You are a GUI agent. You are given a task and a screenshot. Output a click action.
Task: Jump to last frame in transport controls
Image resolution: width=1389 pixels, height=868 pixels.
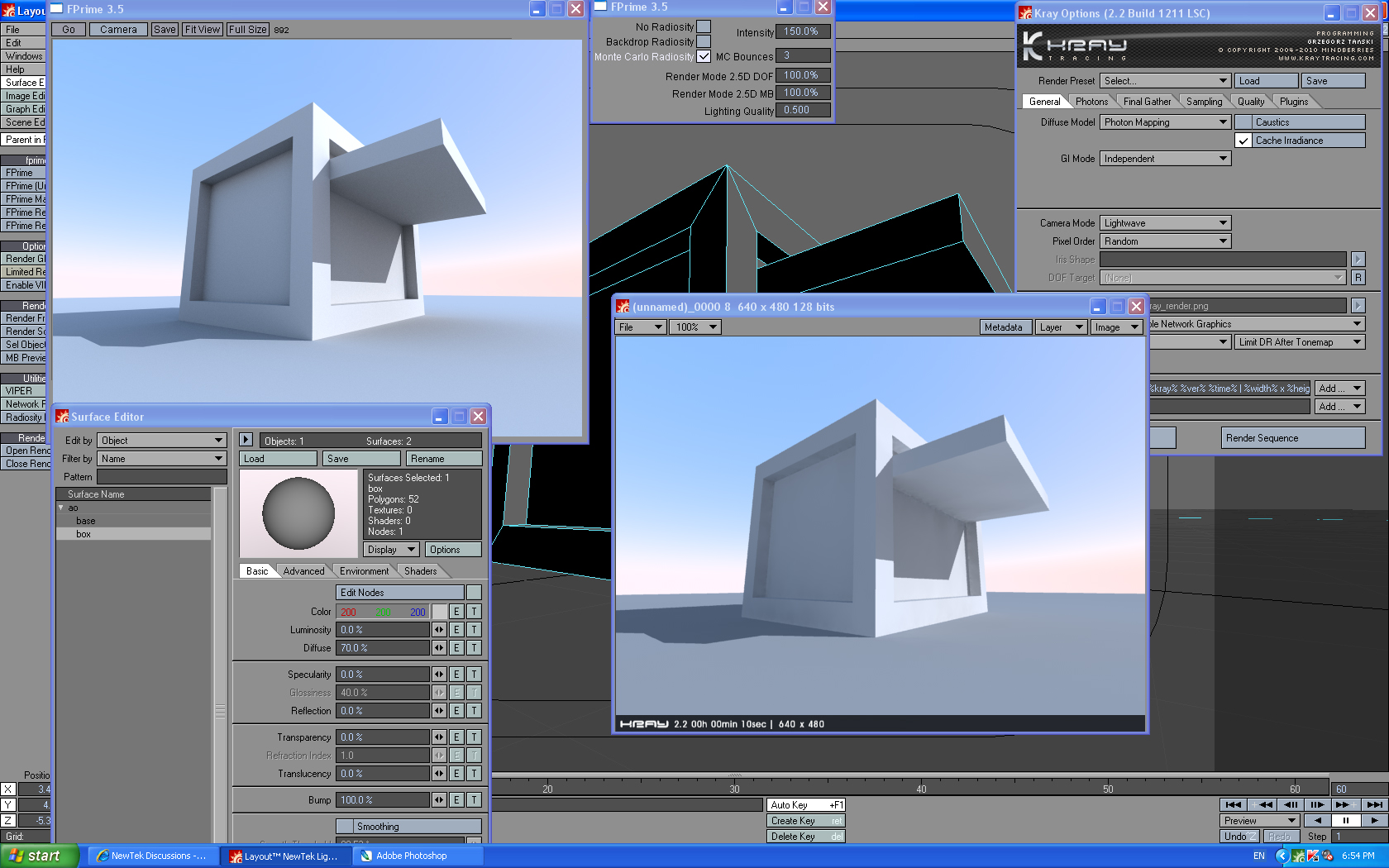pos(1374,804)
